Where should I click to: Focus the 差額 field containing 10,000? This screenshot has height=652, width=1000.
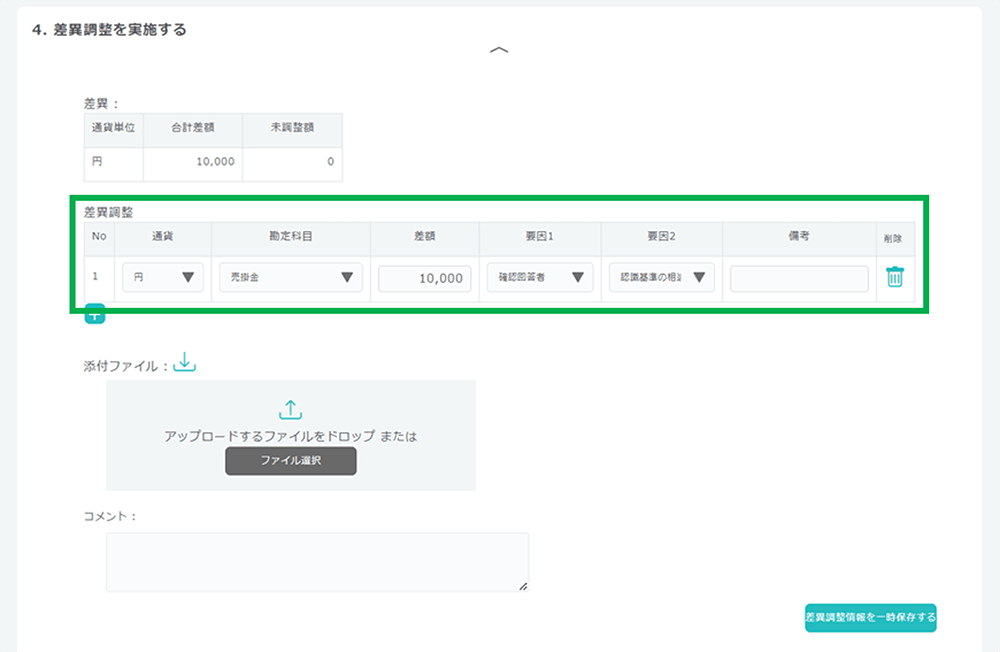[x=424, y=279]
